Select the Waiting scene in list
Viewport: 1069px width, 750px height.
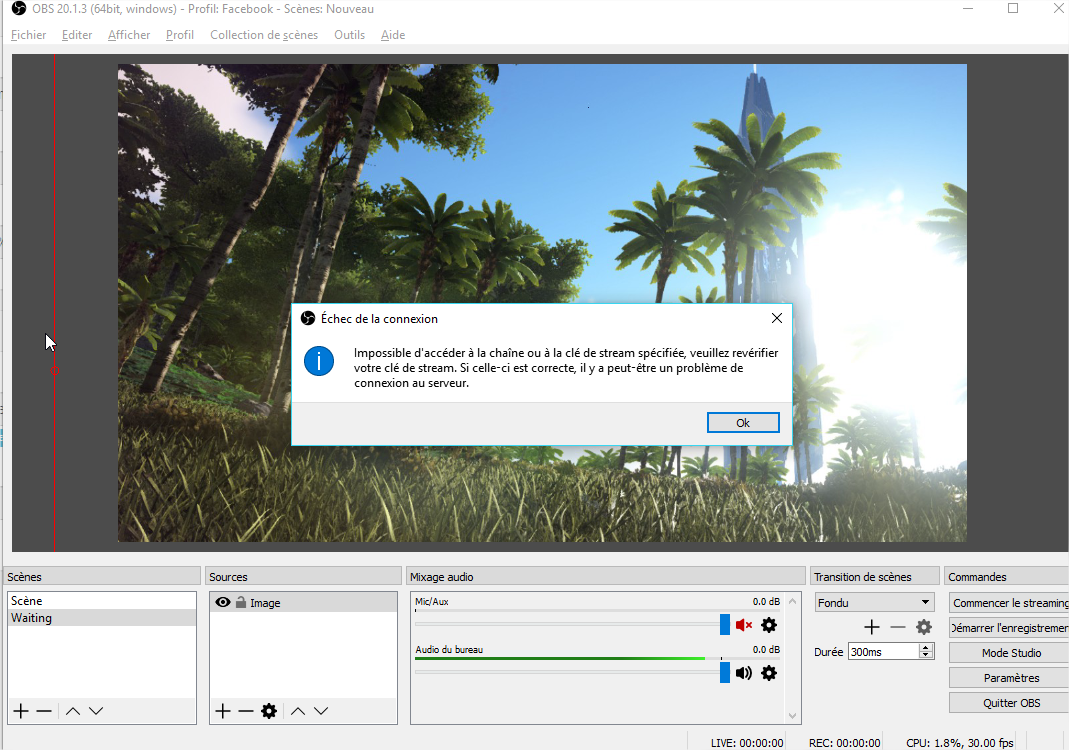(102, 618)
